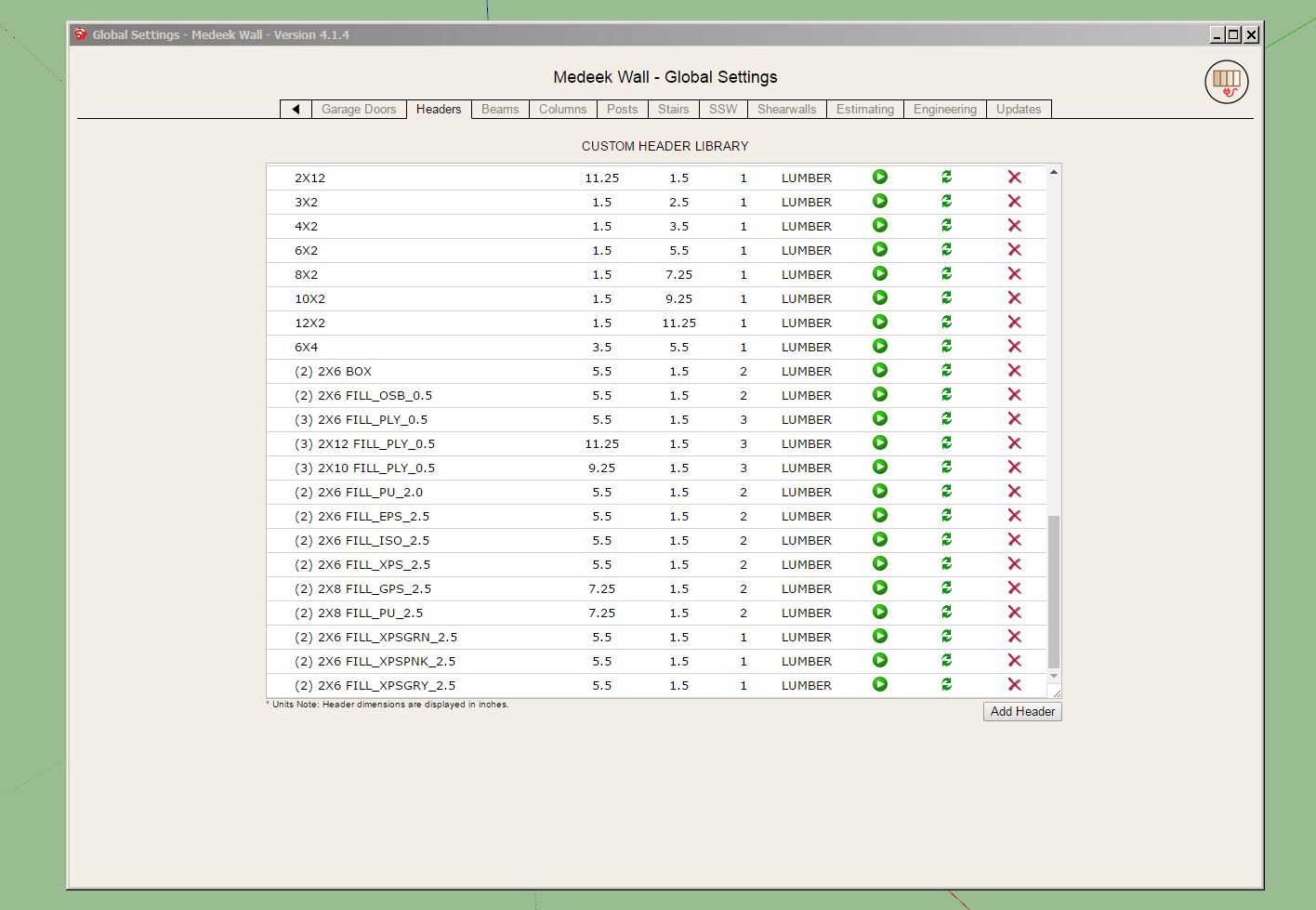Delete the (3) 2X10 FILL_PLY_0.5 header
The height and width of the screenshot is (910, 1316).
pyautogui.click(x=1014, y=467)
